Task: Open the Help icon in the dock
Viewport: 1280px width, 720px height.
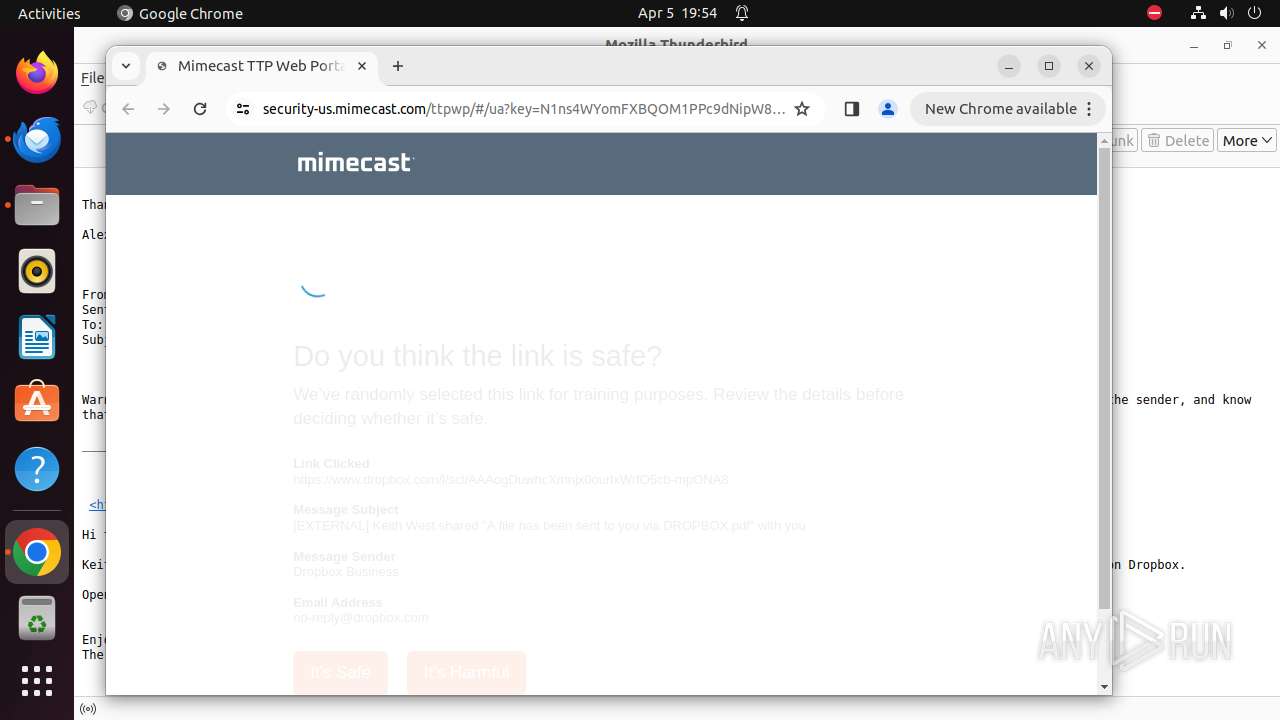Action: click(37, 469)
